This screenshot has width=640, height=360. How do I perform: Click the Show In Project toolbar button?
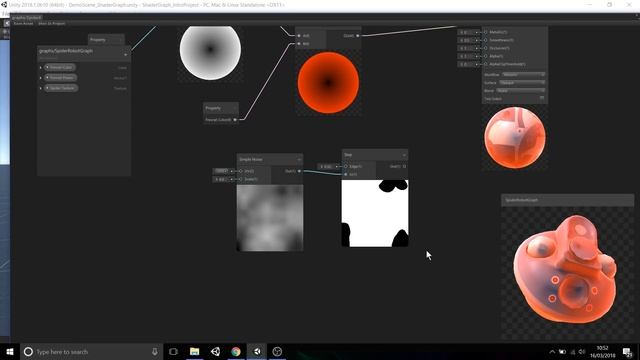pos(51,24)
